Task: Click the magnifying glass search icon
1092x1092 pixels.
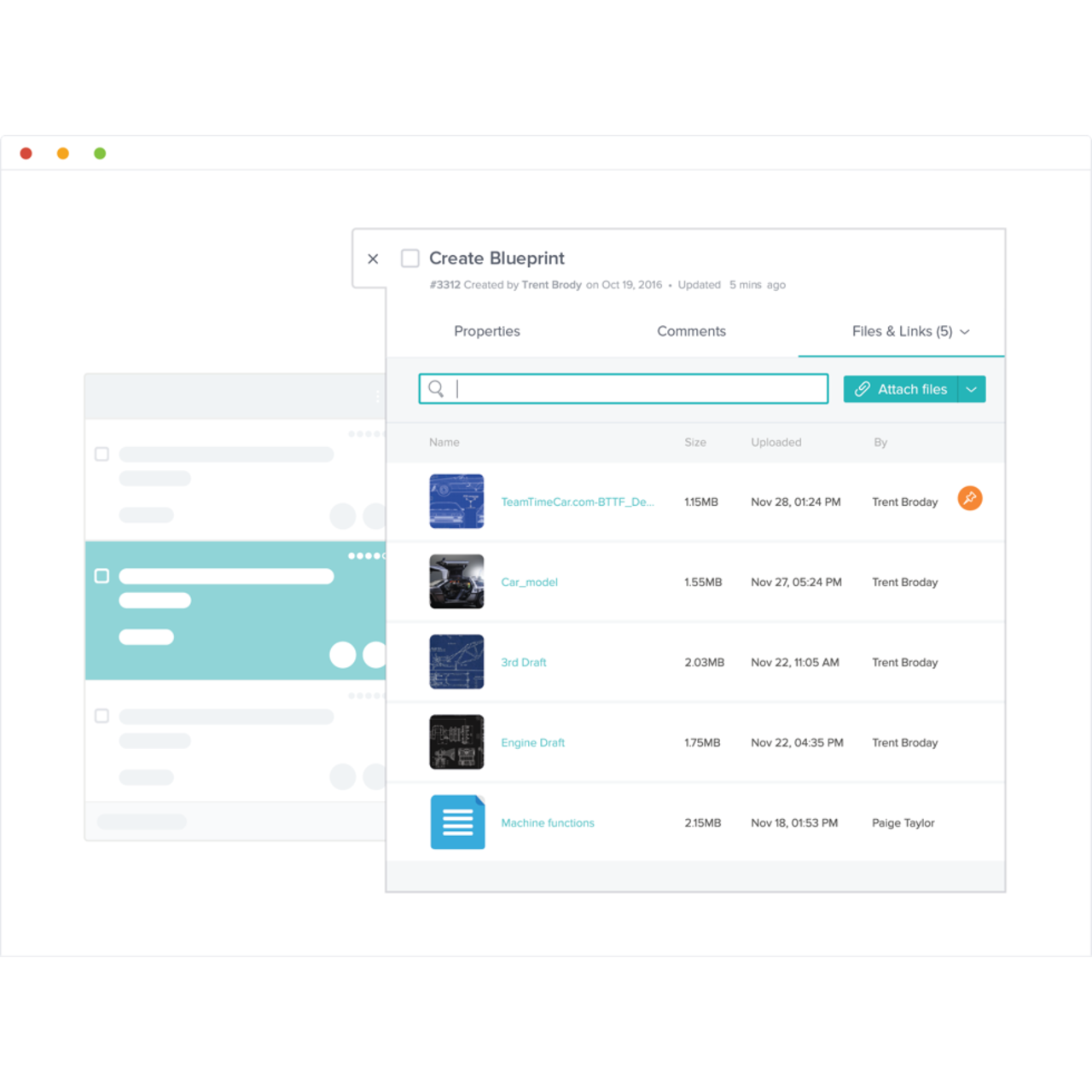Action: point(436,388)
